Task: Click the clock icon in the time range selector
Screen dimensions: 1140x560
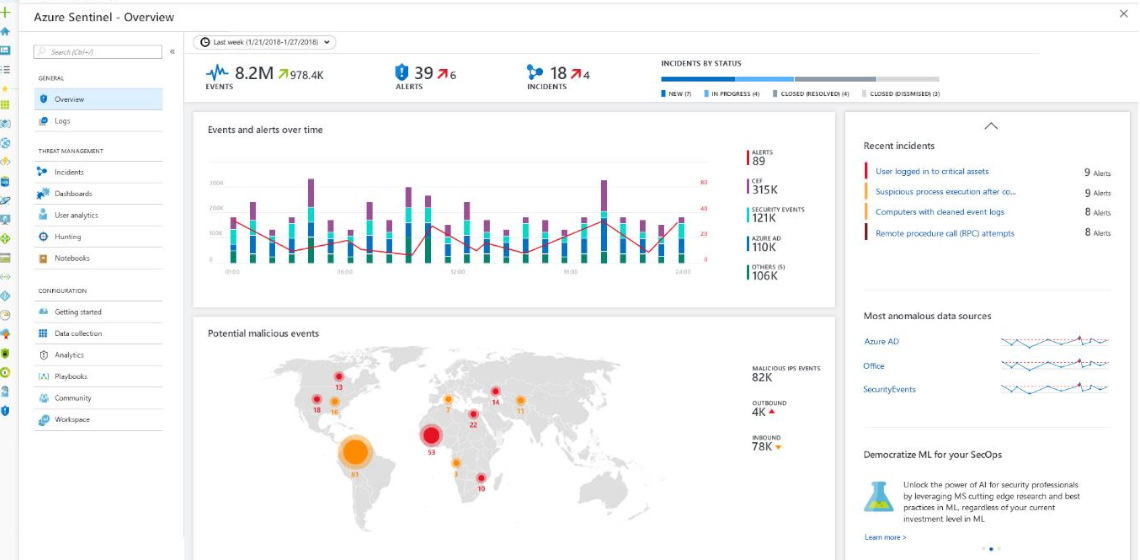Action: [205, 42]
